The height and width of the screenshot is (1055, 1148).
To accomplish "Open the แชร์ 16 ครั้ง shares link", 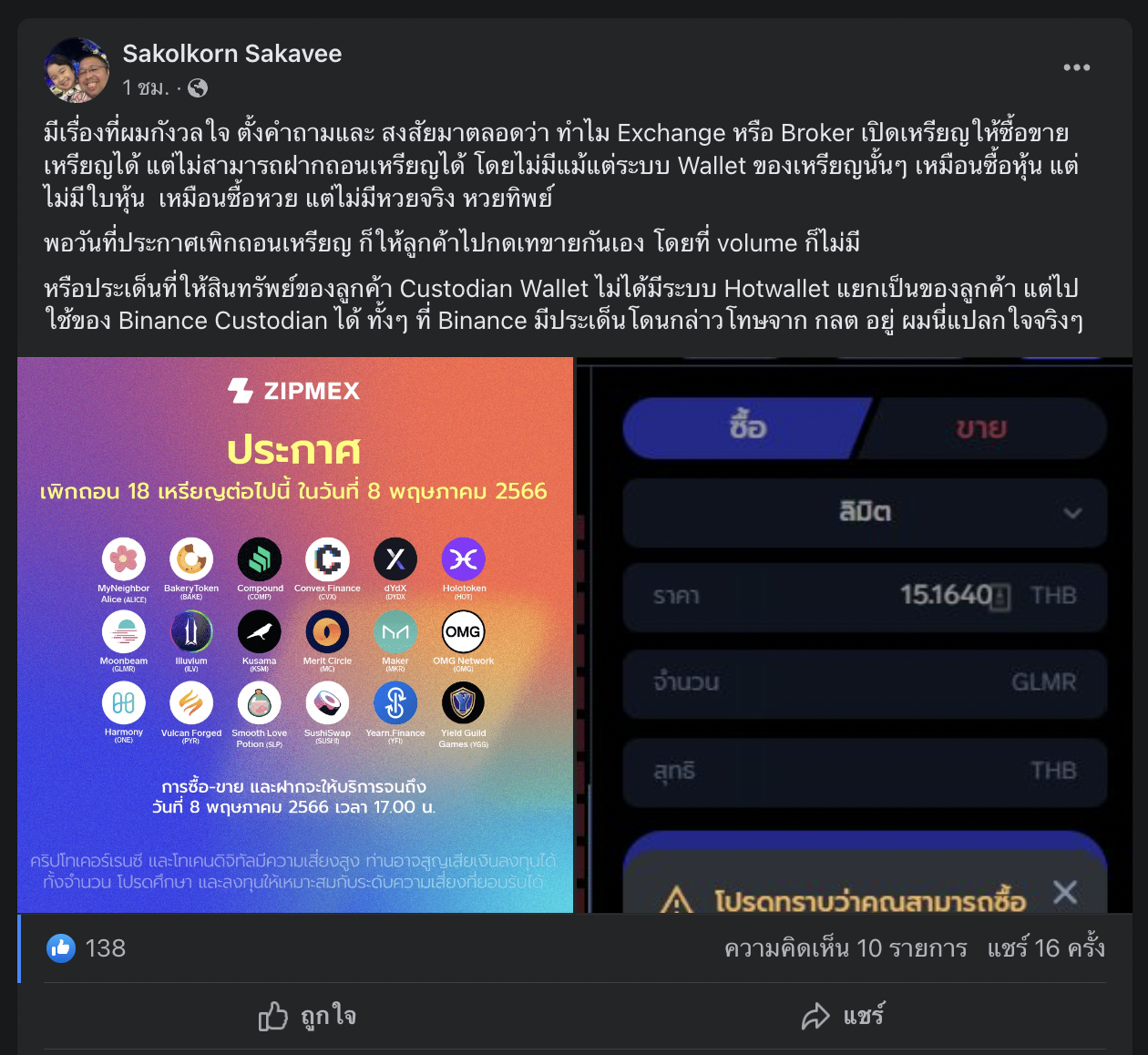I will tap(1046, 948).
